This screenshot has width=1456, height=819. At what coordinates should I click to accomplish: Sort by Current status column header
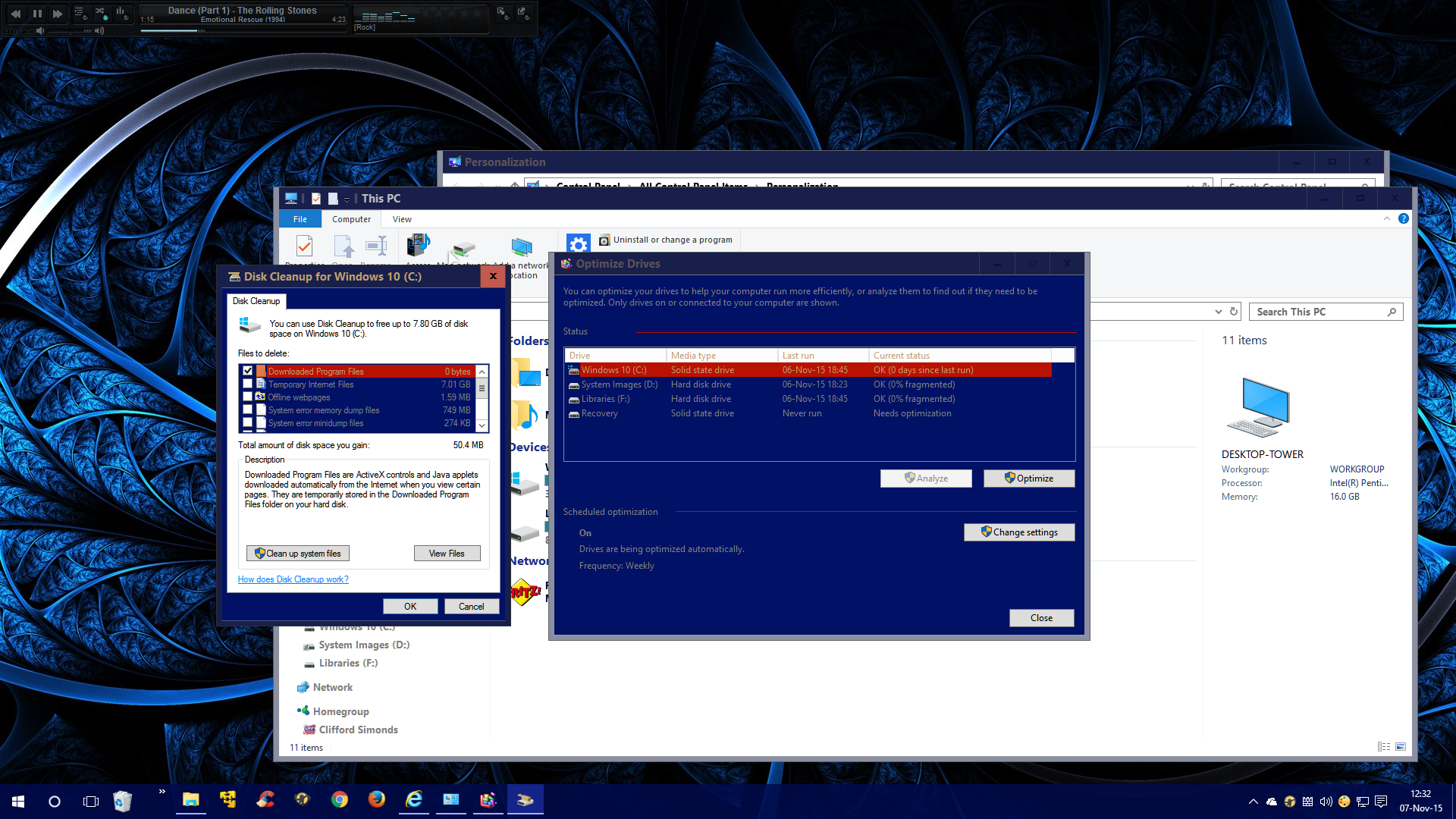tap(959, 356)
